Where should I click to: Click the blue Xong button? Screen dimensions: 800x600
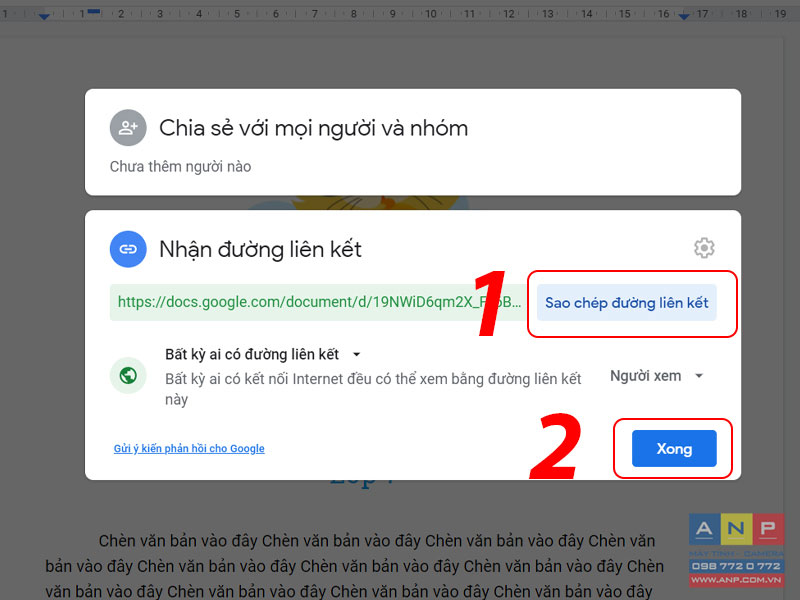tap(674, 448)
